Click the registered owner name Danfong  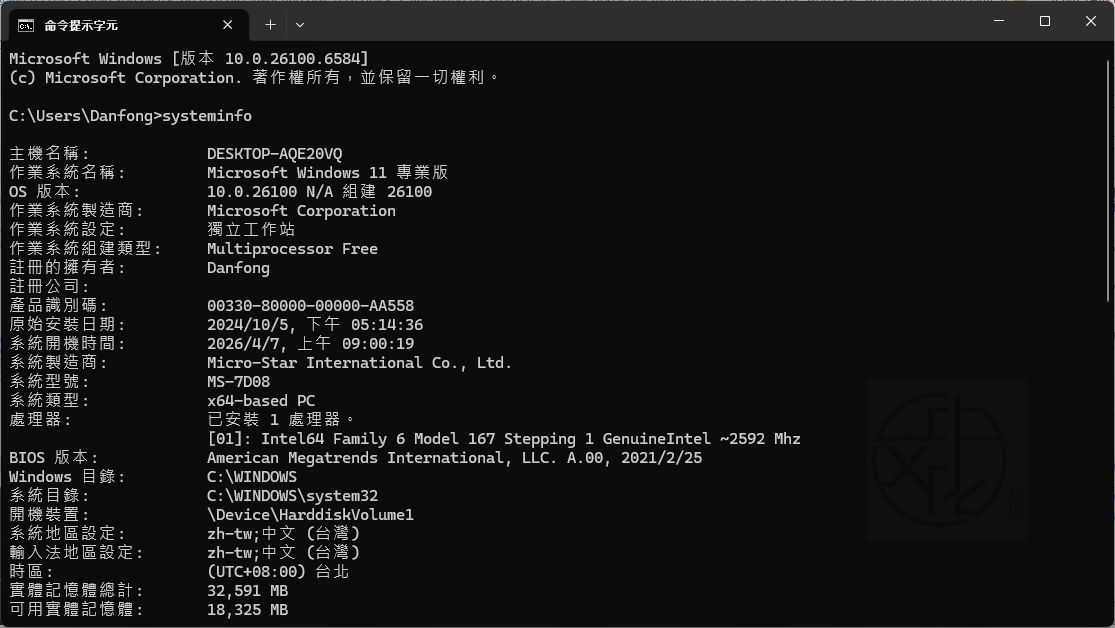pyautogui.click(x=237, y=267)
